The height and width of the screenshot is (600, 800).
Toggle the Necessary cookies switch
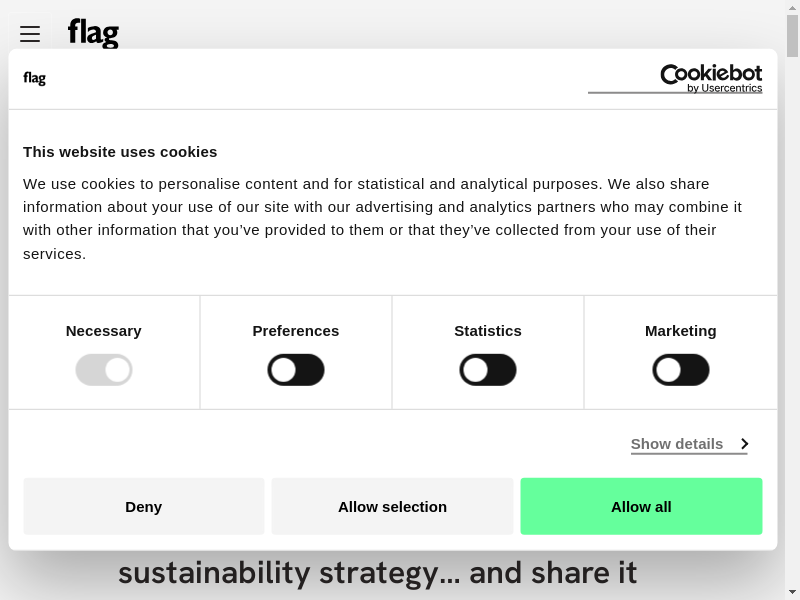(104, 370)
